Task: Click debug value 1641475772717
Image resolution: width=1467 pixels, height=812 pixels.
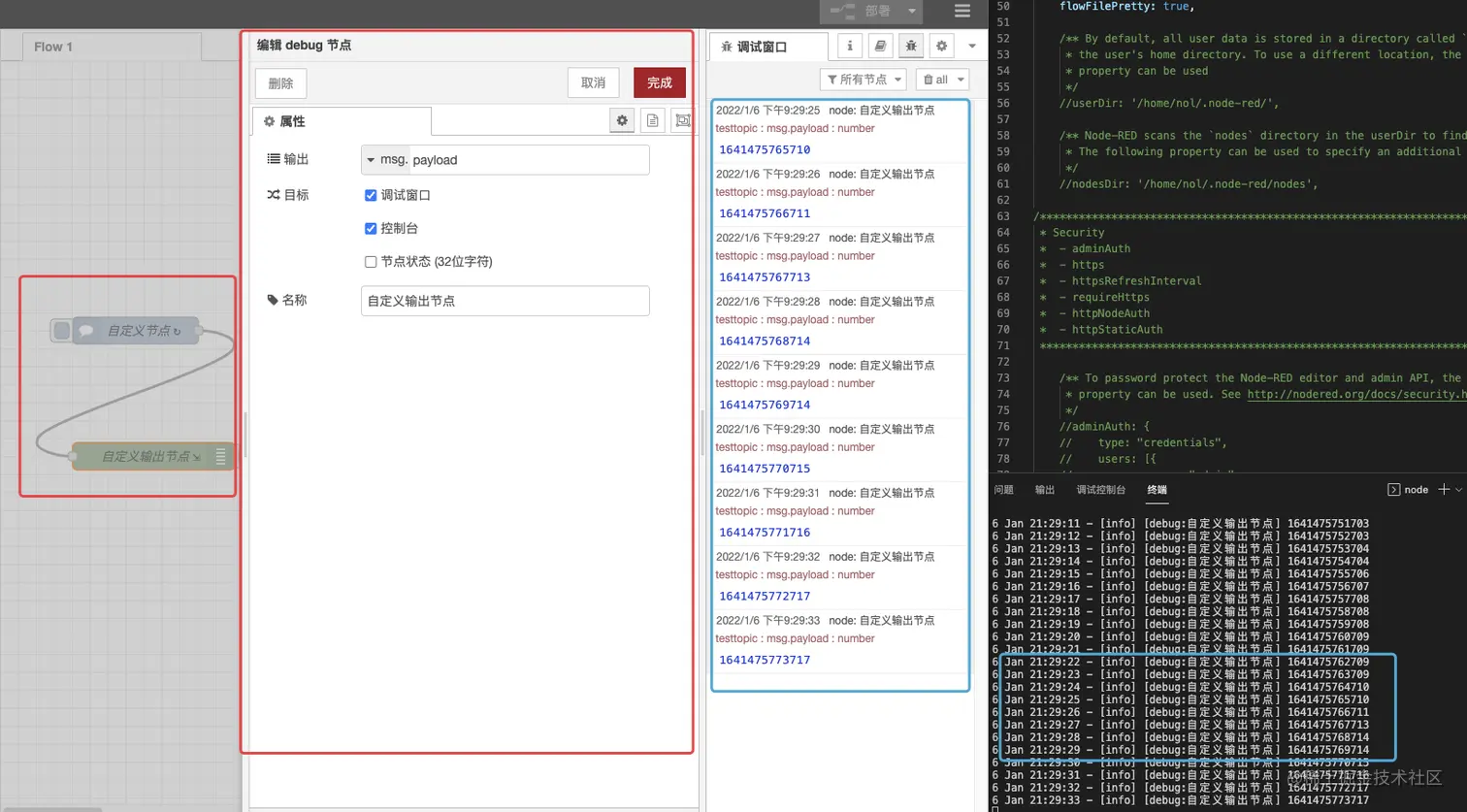Action: (x=765, y=597)
